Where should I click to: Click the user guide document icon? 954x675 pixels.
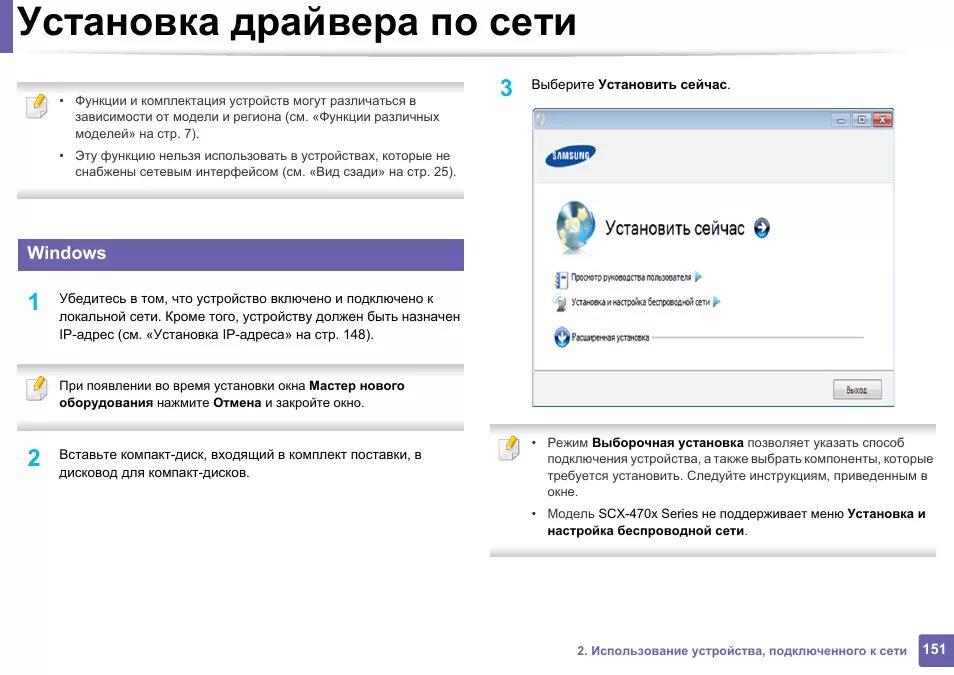pyautogui.click(x=561, y=279)
